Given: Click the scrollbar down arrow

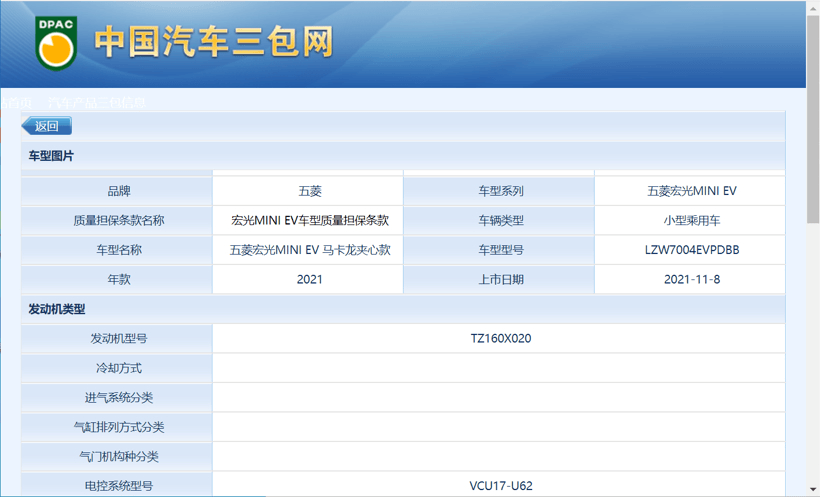Looking at the screenshot, I should click(x=813, y=490).
